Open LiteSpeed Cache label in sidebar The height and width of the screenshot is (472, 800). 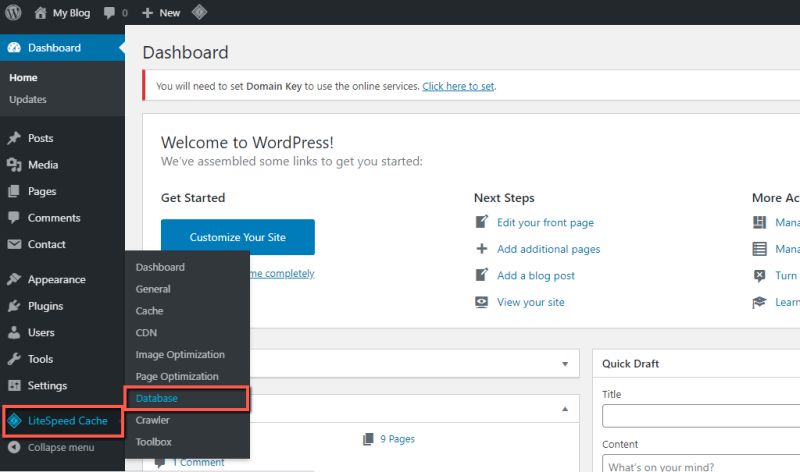click(67, 421)
